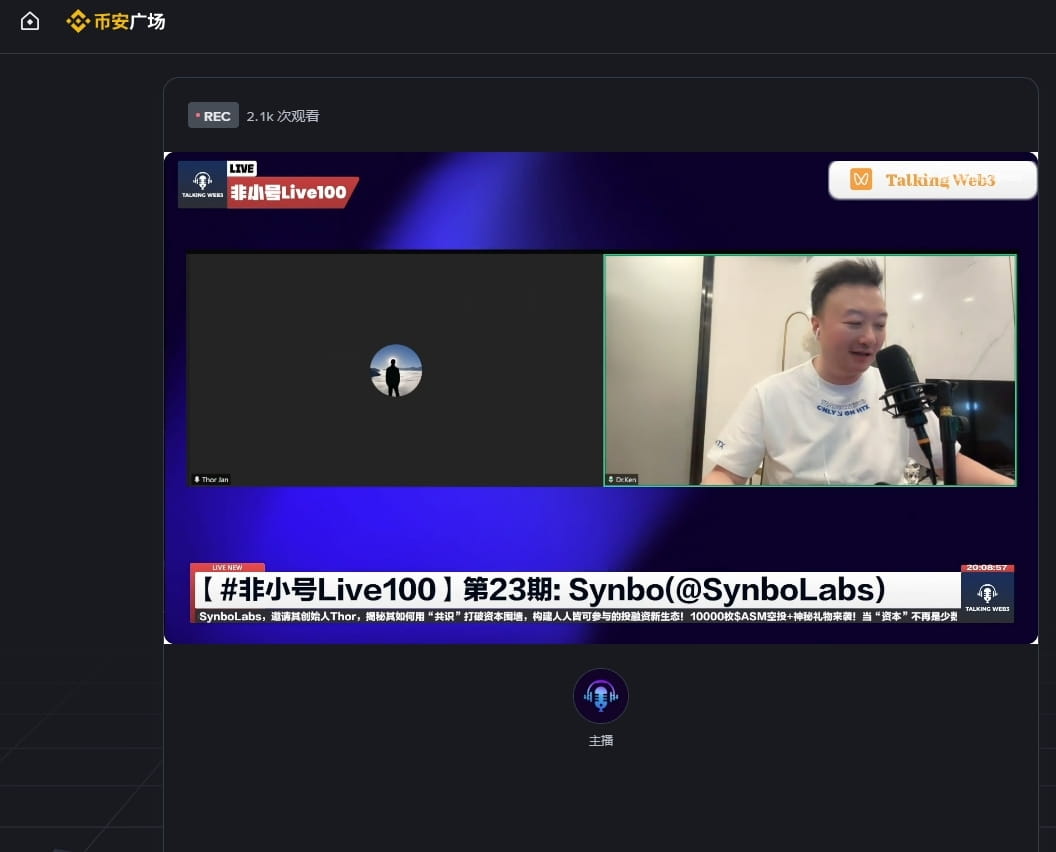Click the Talking Web3 logo beside the headline
The image size is (1056, 852).
(987, 597)
